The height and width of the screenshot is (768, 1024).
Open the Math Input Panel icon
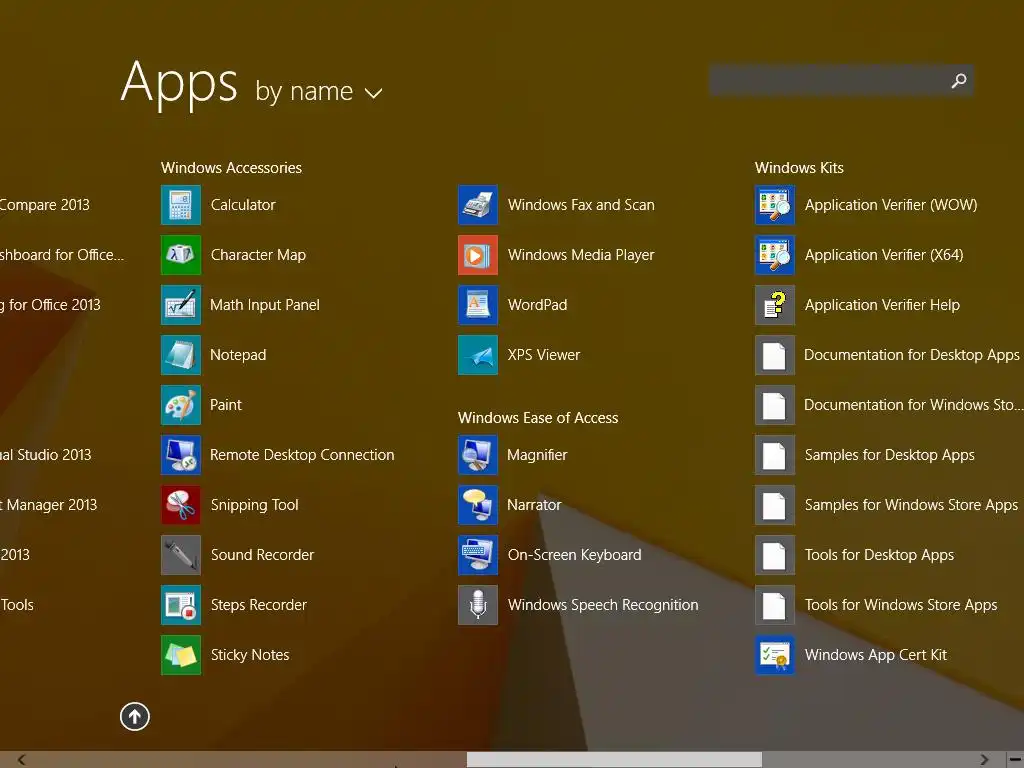click(x=181, y=305)
